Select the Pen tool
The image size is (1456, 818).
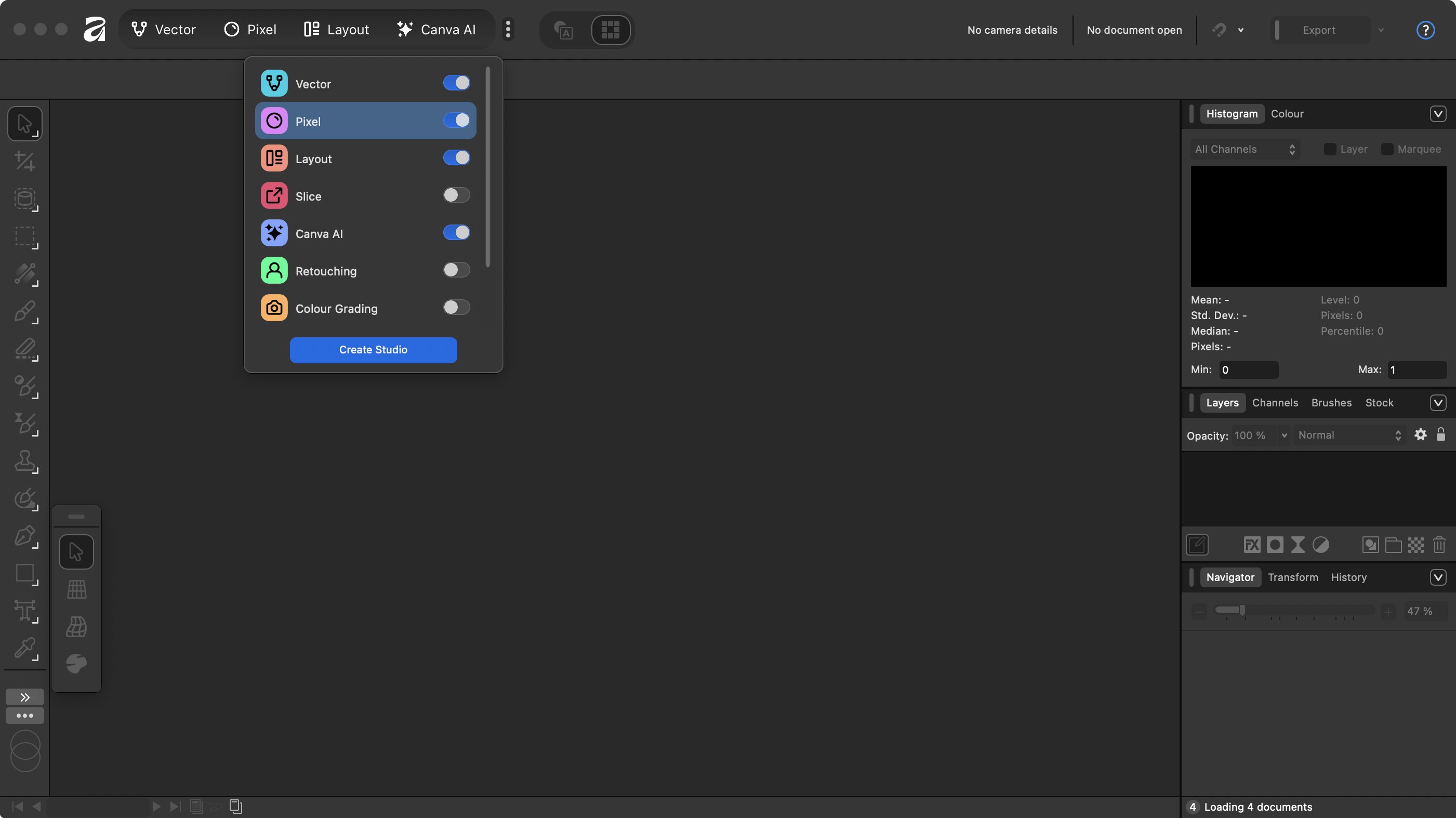coord(24,536)
